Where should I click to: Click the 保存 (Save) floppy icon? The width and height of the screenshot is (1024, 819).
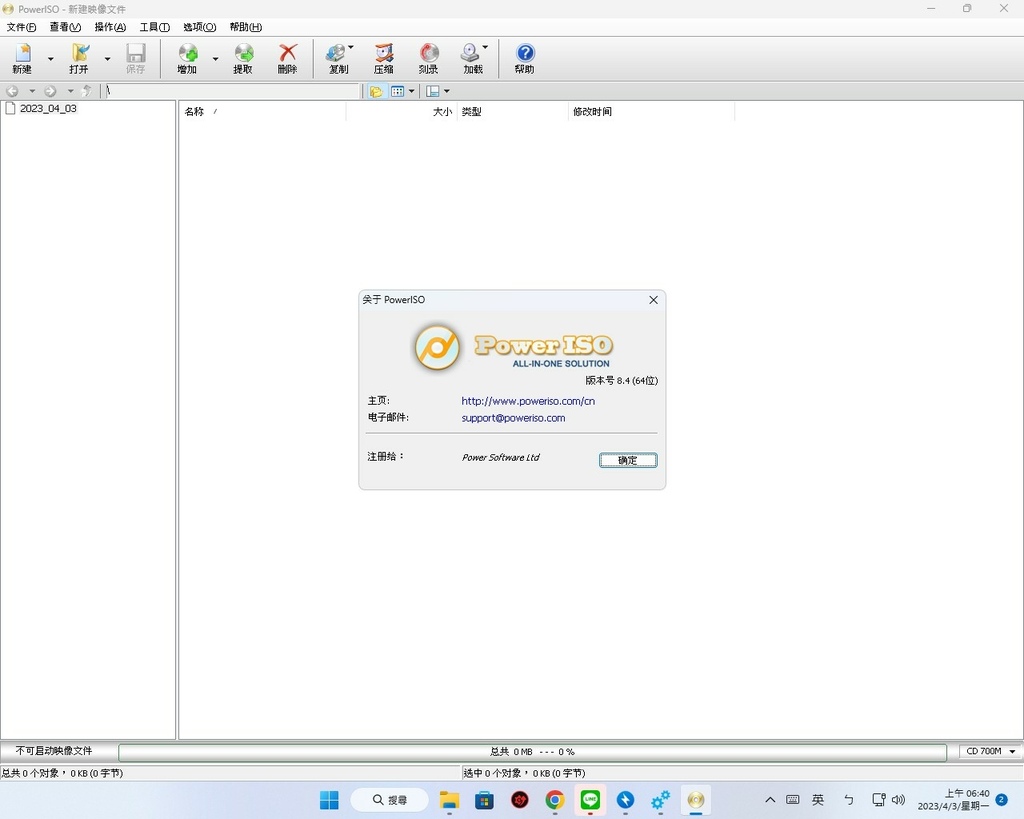coord(135,58)
